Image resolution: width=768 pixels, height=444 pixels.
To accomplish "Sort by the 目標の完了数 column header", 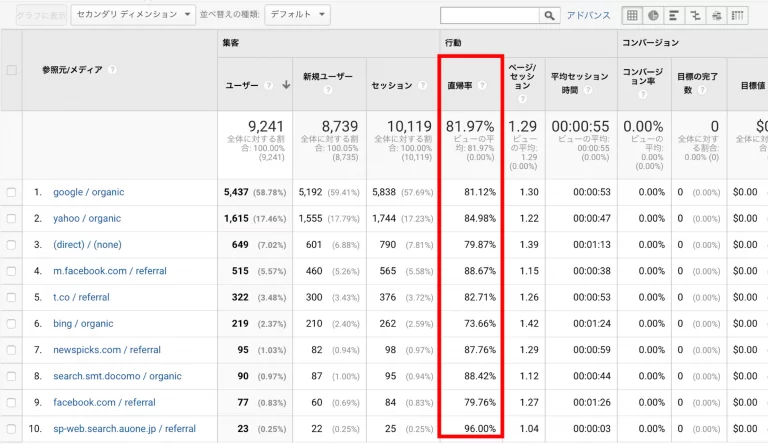I will click(697, 83).
